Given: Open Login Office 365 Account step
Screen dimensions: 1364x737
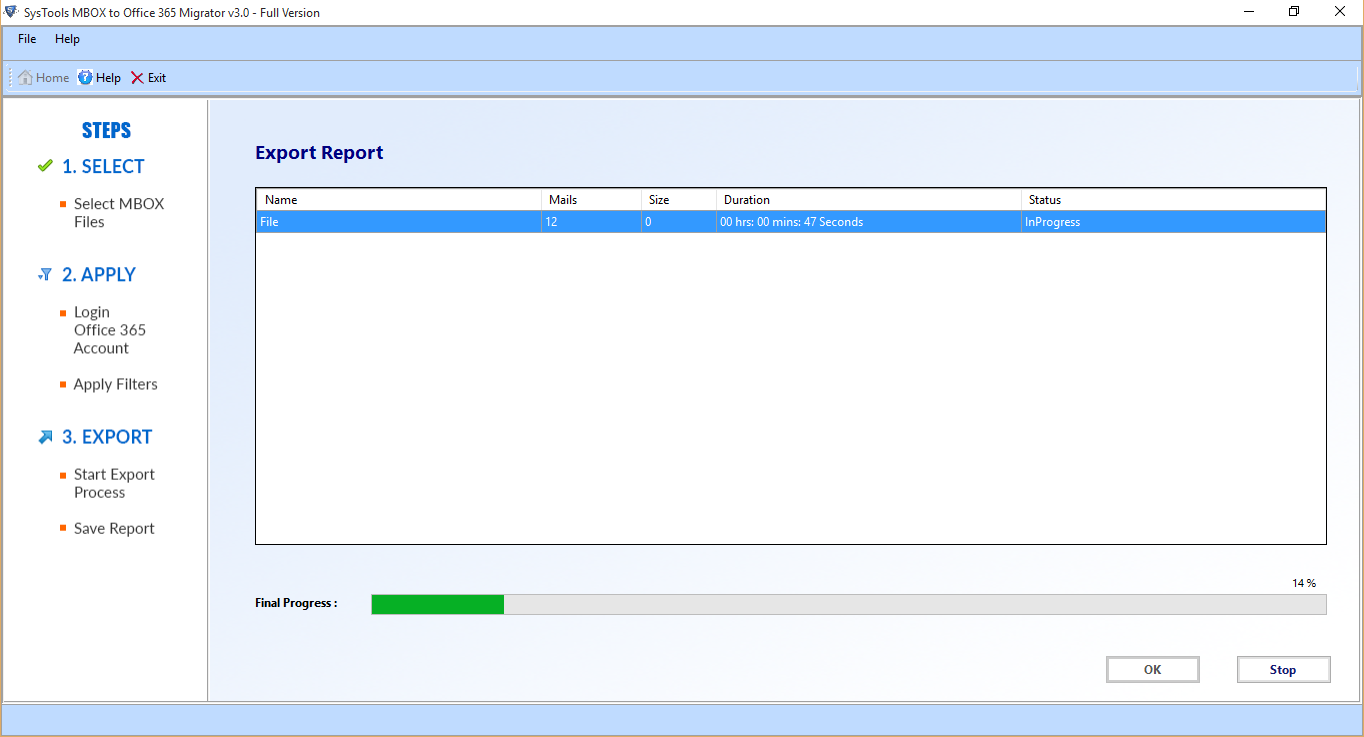Looking at the screenshot, I should pos(109,330).
